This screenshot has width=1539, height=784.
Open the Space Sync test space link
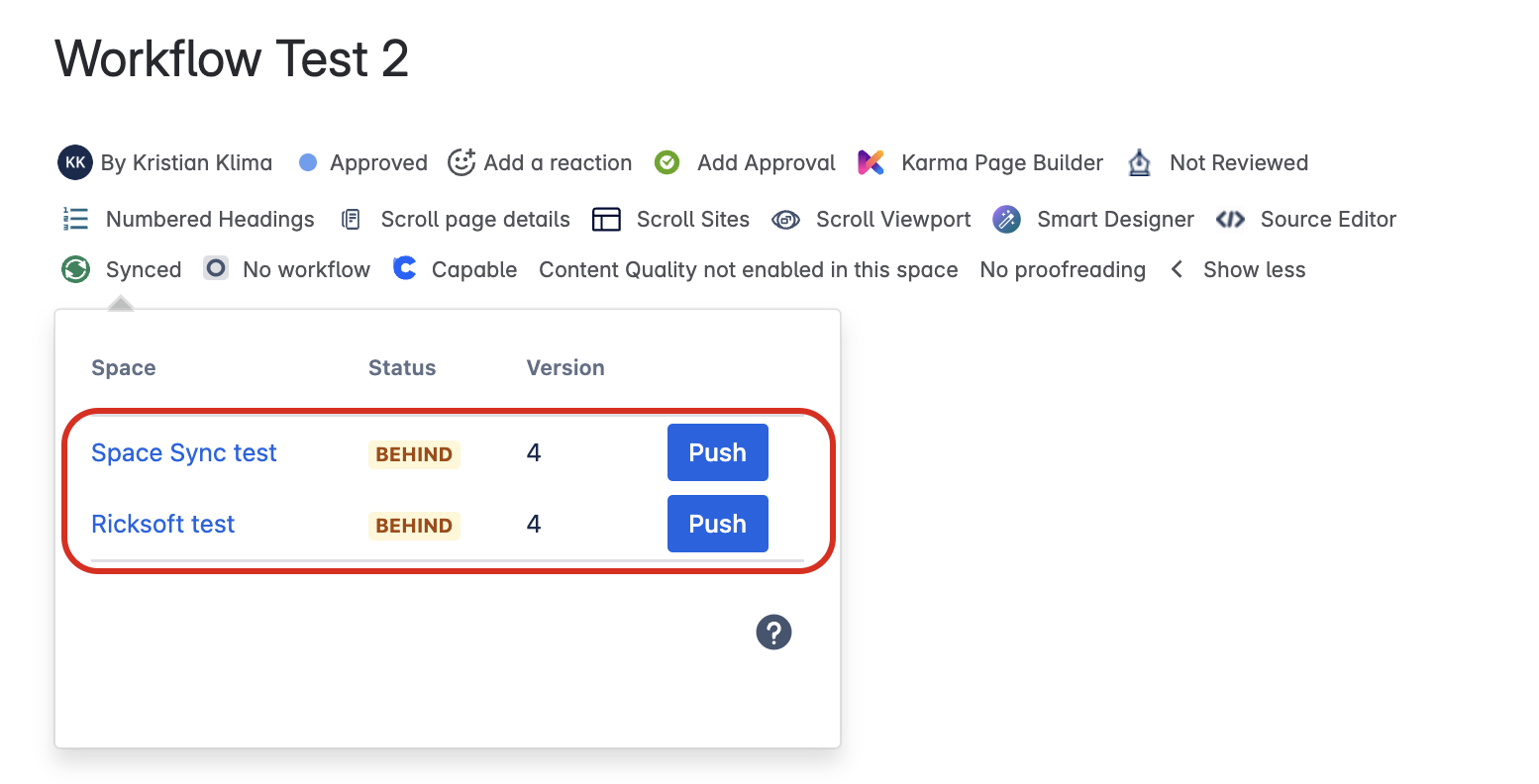tap(184, 452)
